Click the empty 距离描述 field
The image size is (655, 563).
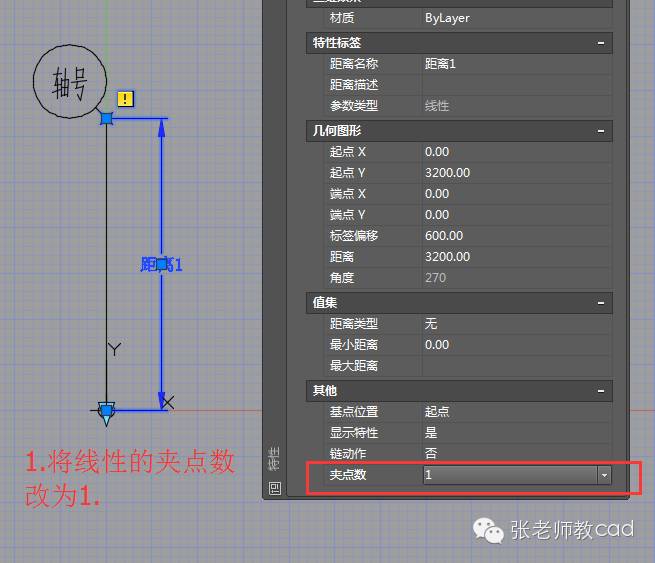click(517, 85)
